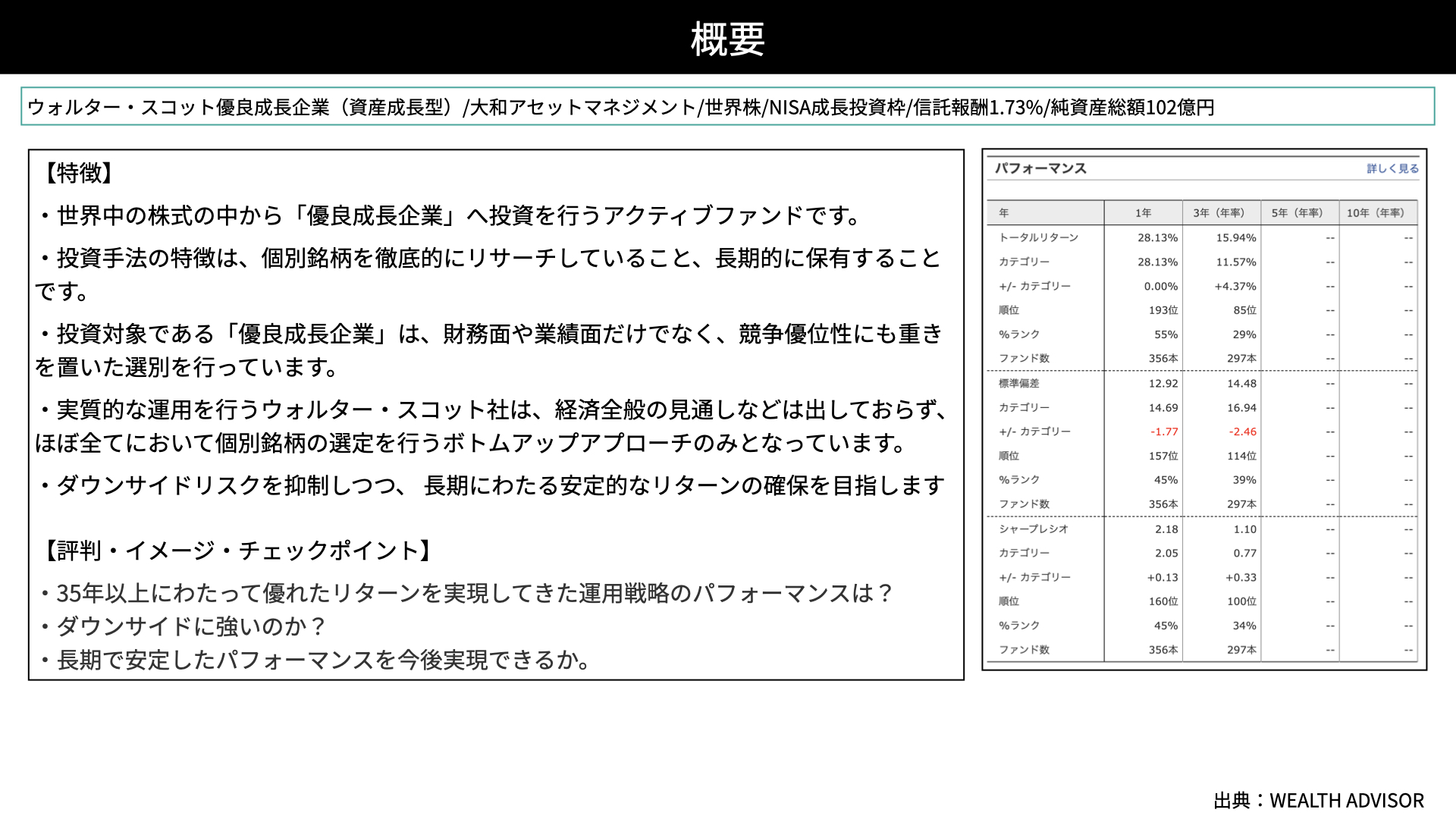Click the 11.57% category return value

pyautogui.click(x=1236, y=262)
